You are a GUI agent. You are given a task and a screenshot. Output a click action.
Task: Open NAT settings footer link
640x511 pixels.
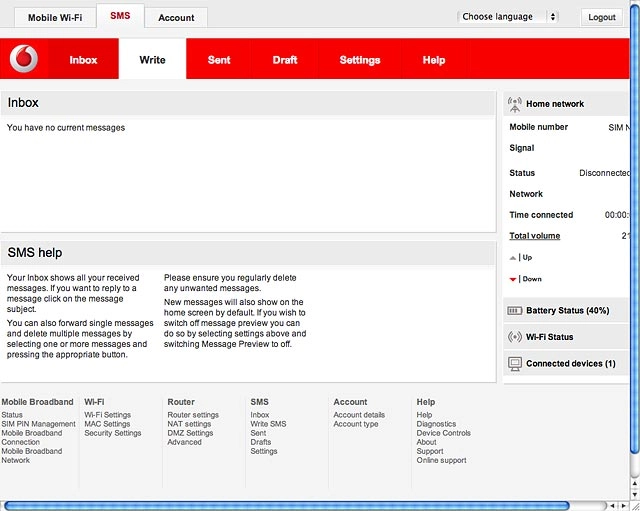click(189, 424)
